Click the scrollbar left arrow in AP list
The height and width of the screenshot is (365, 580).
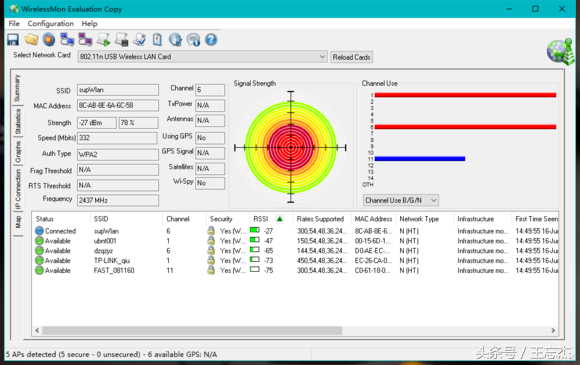click(x=37, y=330)
